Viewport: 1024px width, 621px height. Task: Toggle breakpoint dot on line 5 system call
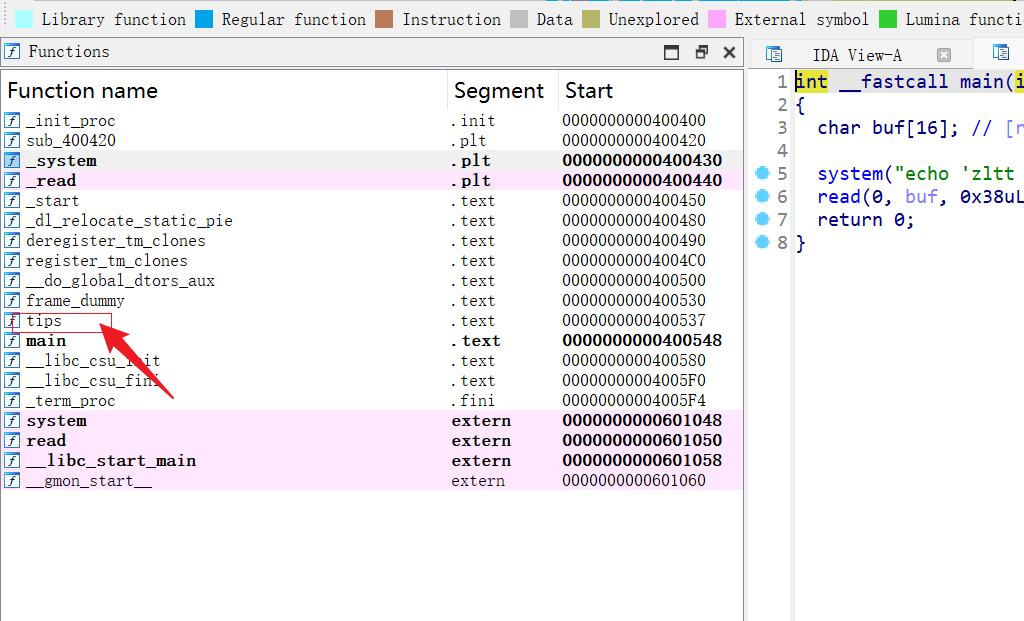click(762, 174)
